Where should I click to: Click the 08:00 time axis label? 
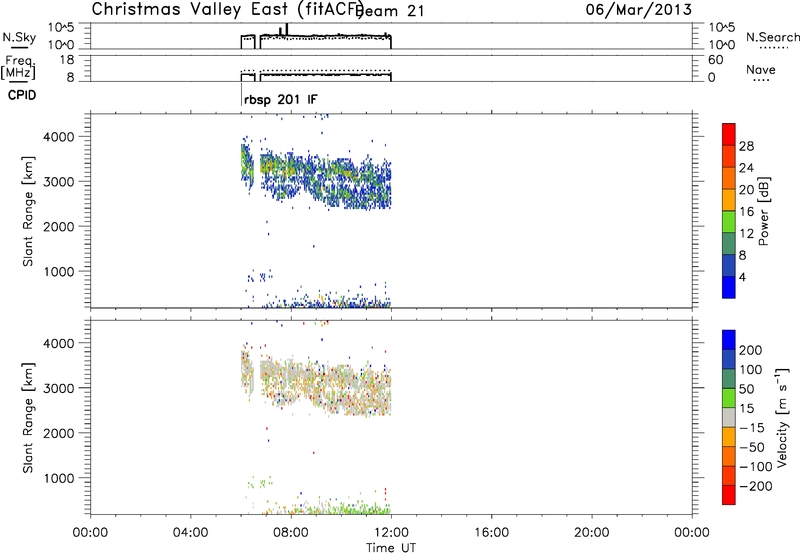pyautogui.click(x=291, y=533)
